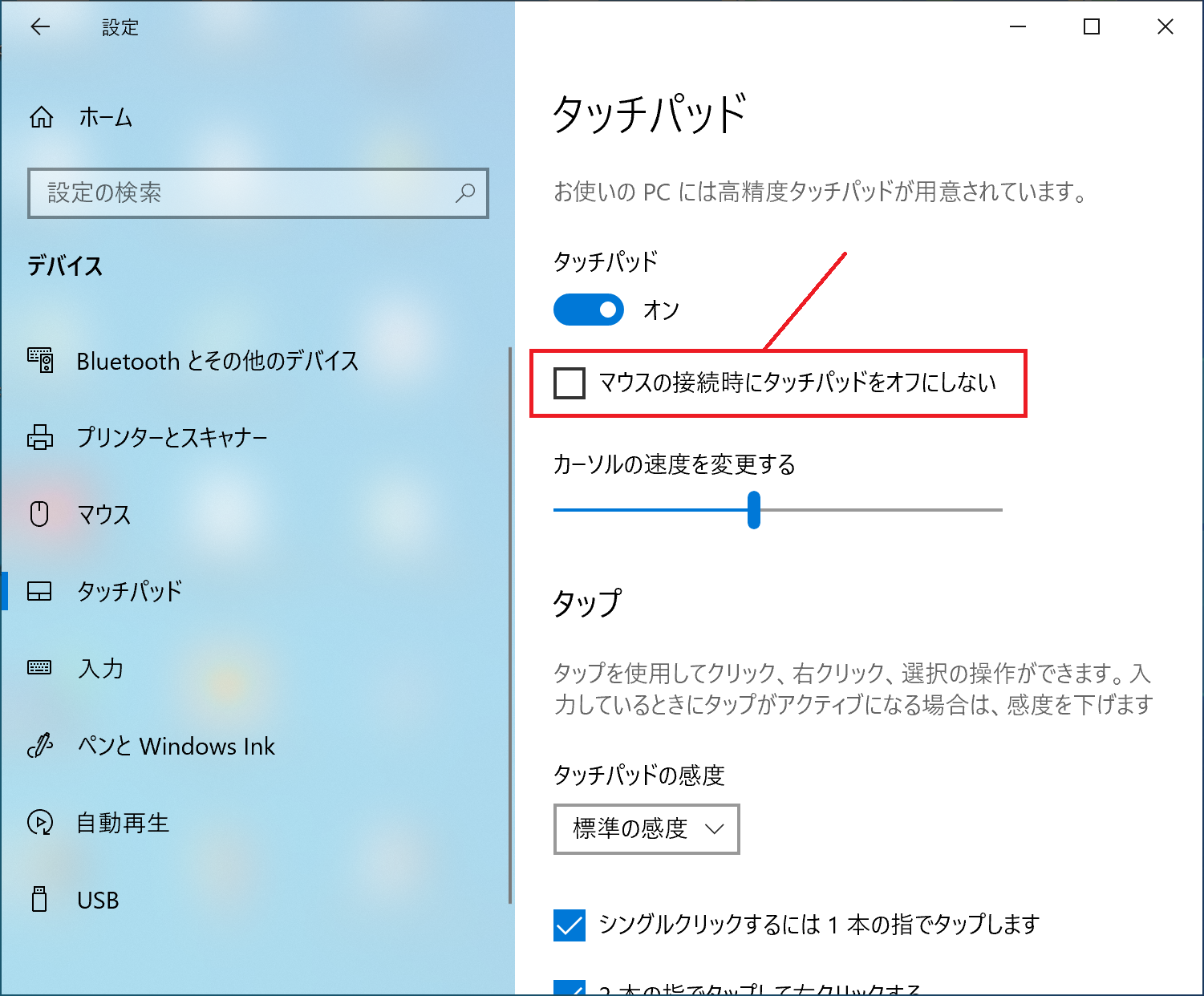
Task: Click the mouse icon in sidebar
Action: pyautogui.click(x=39, y=514)
